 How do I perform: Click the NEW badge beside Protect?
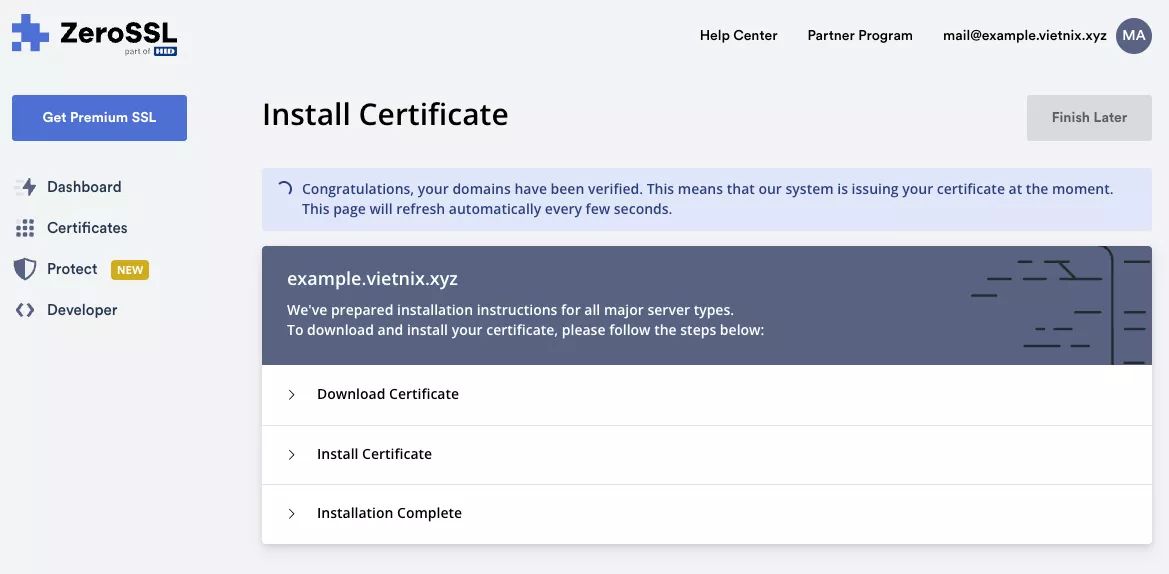click(x=130, y=270)
